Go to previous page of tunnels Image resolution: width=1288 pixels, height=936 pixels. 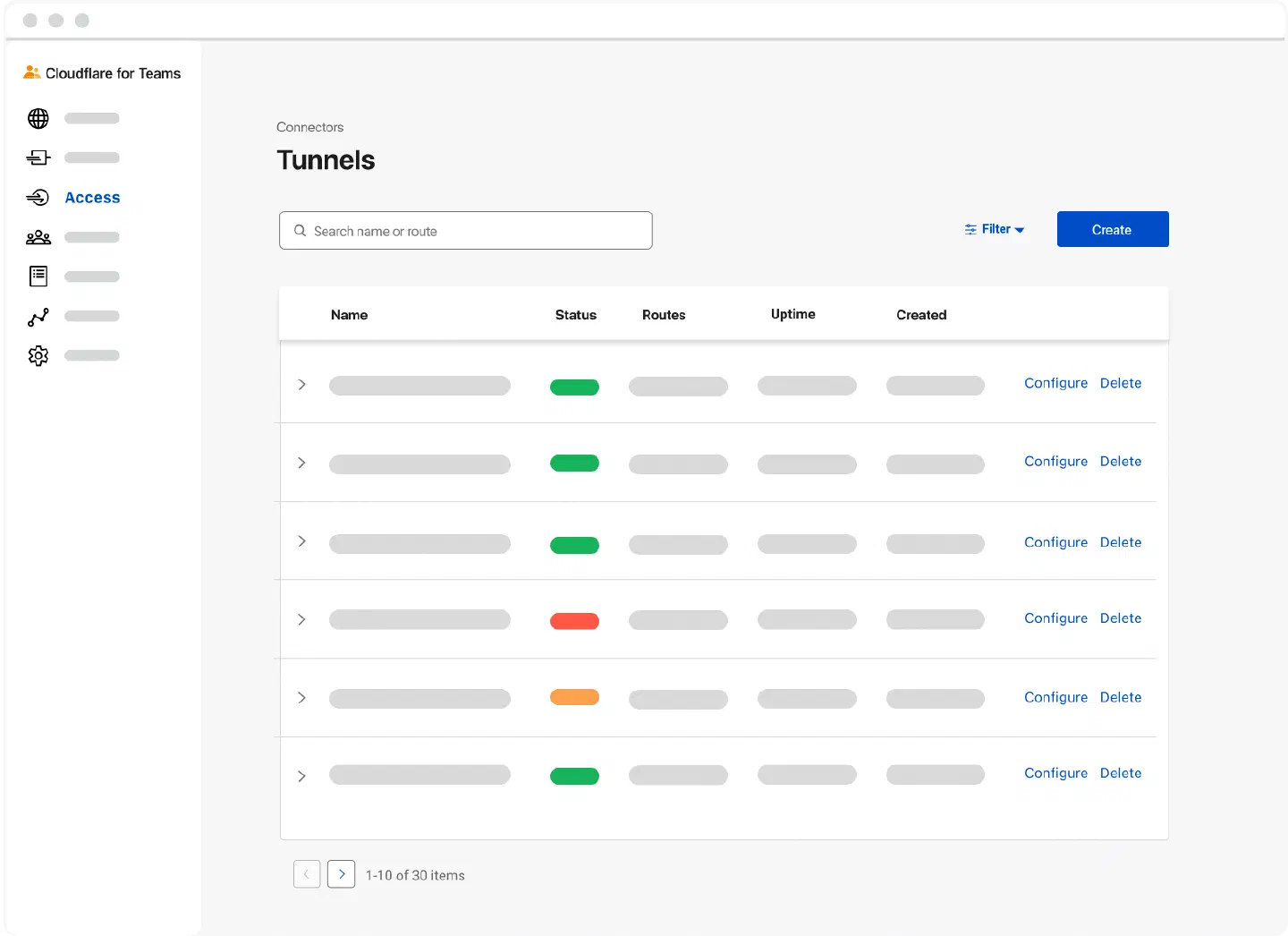pos(307,874)
